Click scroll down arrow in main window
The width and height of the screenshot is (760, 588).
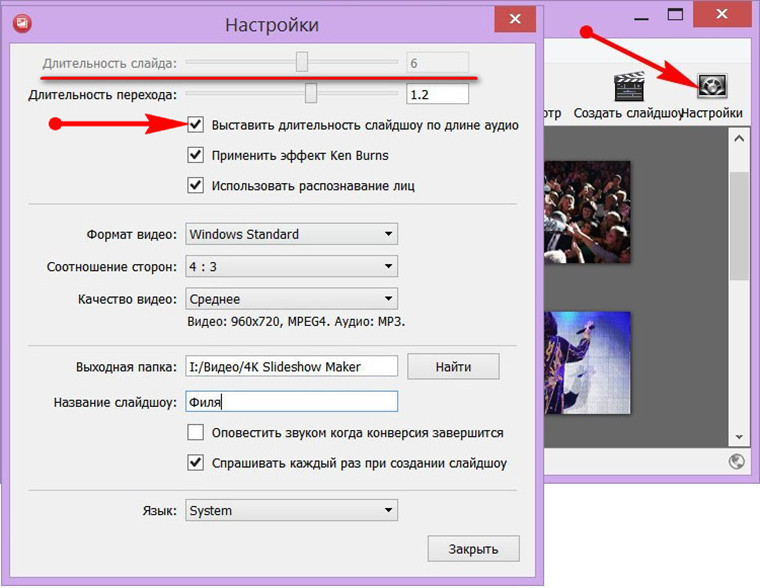(x=739, y=437)
